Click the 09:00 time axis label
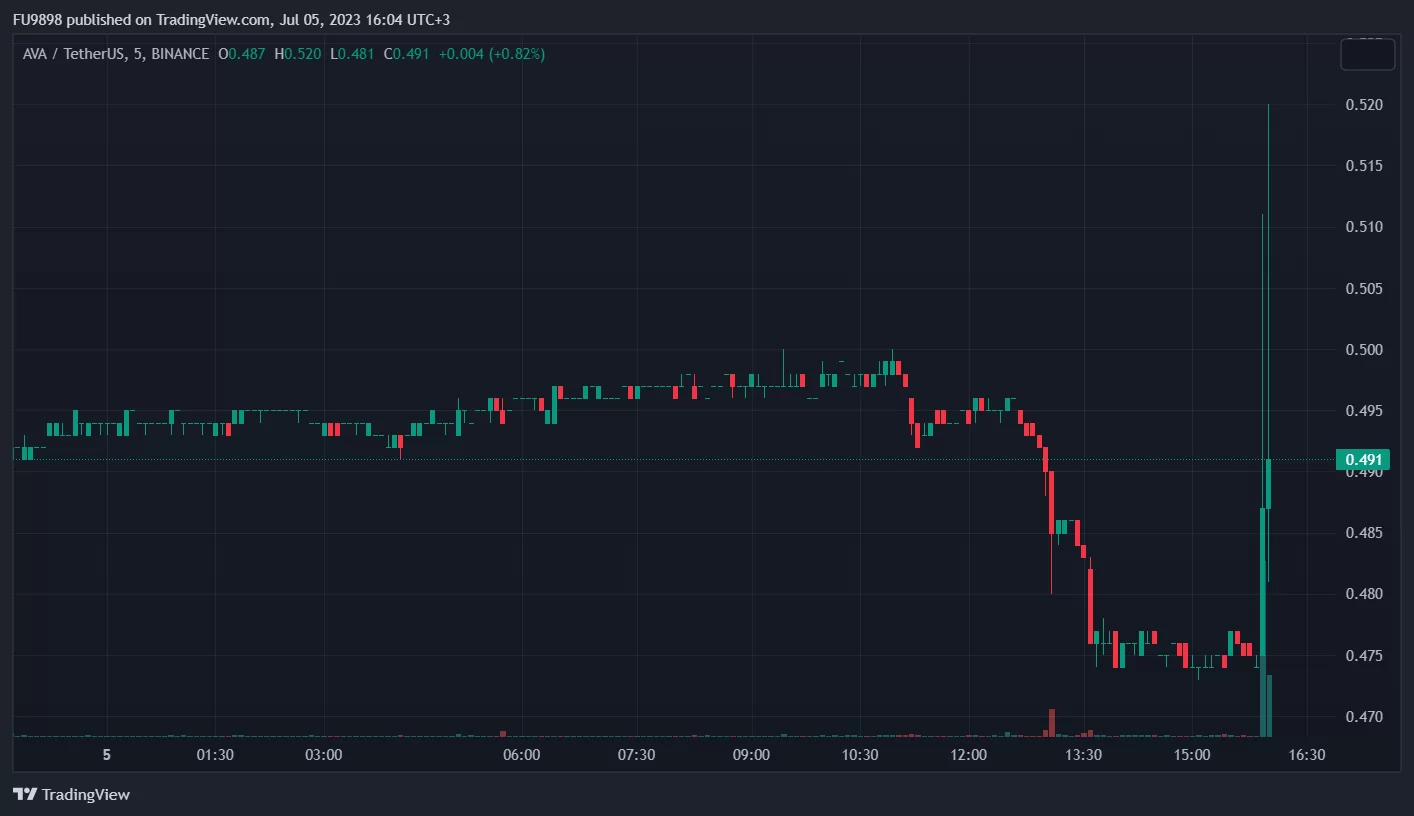 tap(750, 755)
